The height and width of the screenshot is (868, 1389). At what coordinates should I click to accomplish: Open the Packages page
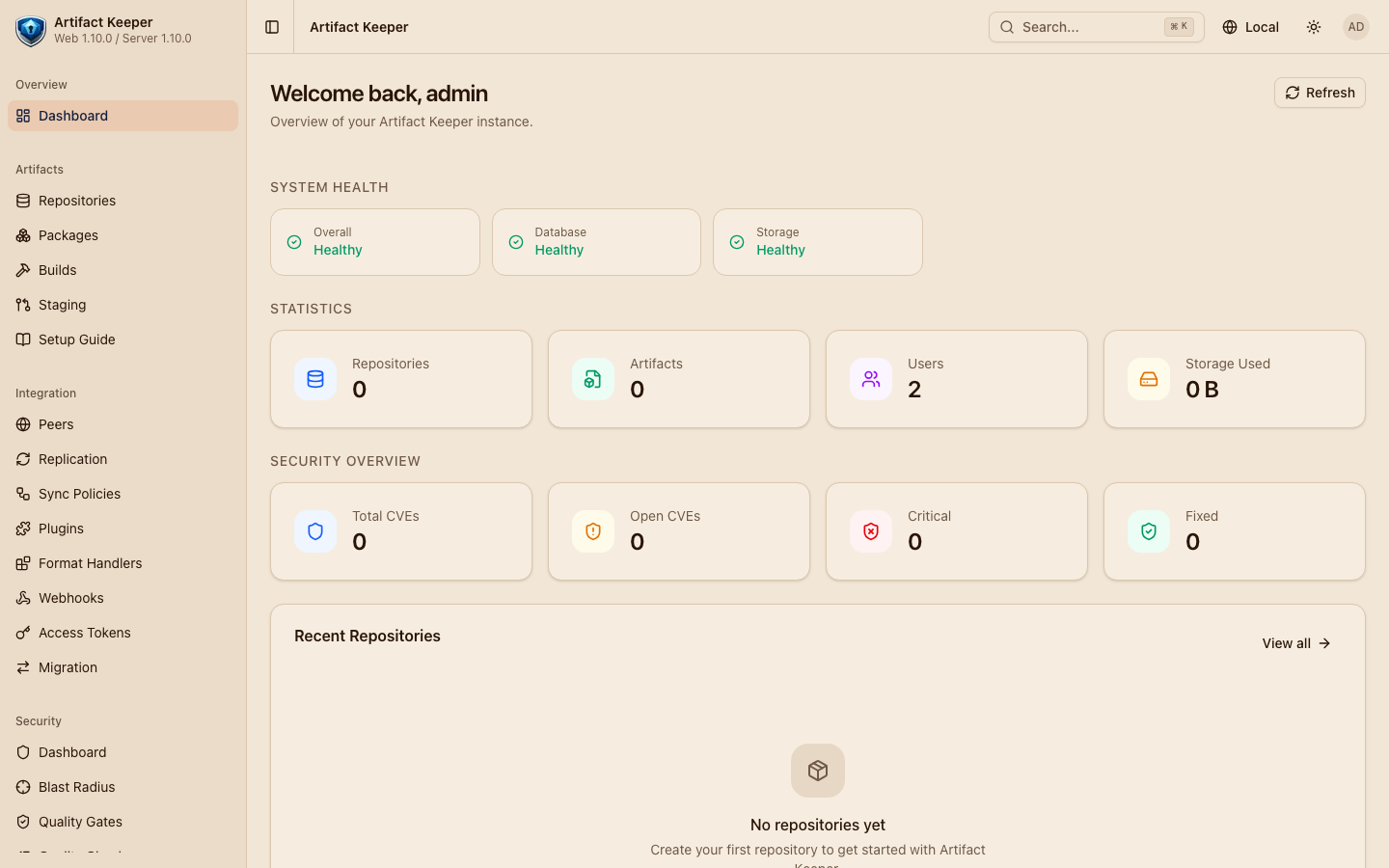coord(123,235)
